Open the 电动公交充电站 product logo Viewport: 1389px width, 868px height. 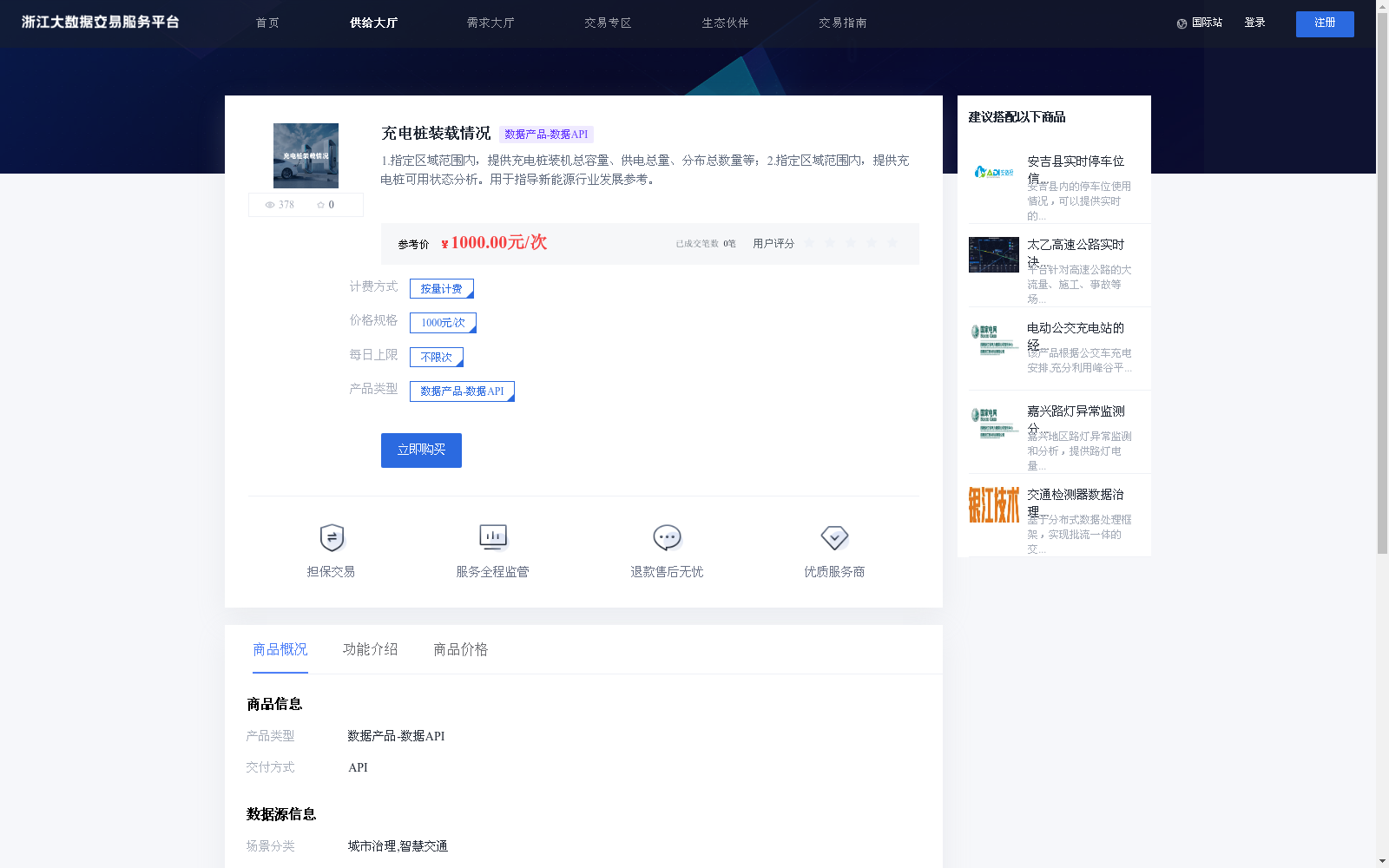(x=994, y=339)
